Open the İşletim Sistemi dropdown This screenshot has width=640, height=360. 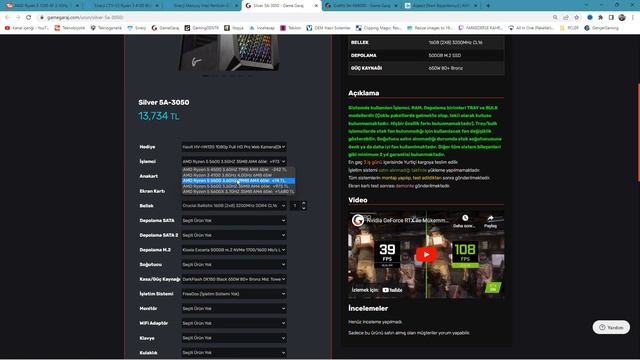(x=234, y=294)
